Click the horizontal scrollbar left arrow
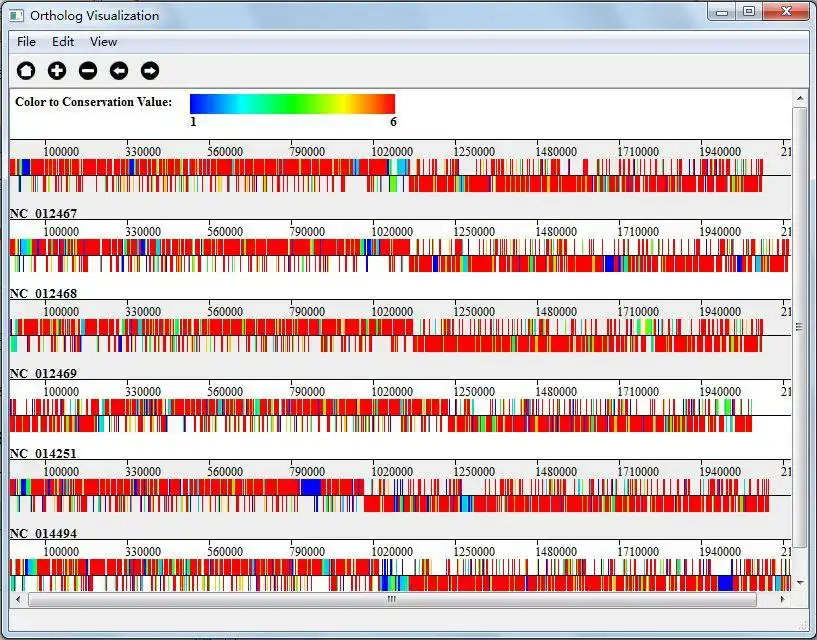This screenshot has height=640, width=817. (x=17, y=600)
